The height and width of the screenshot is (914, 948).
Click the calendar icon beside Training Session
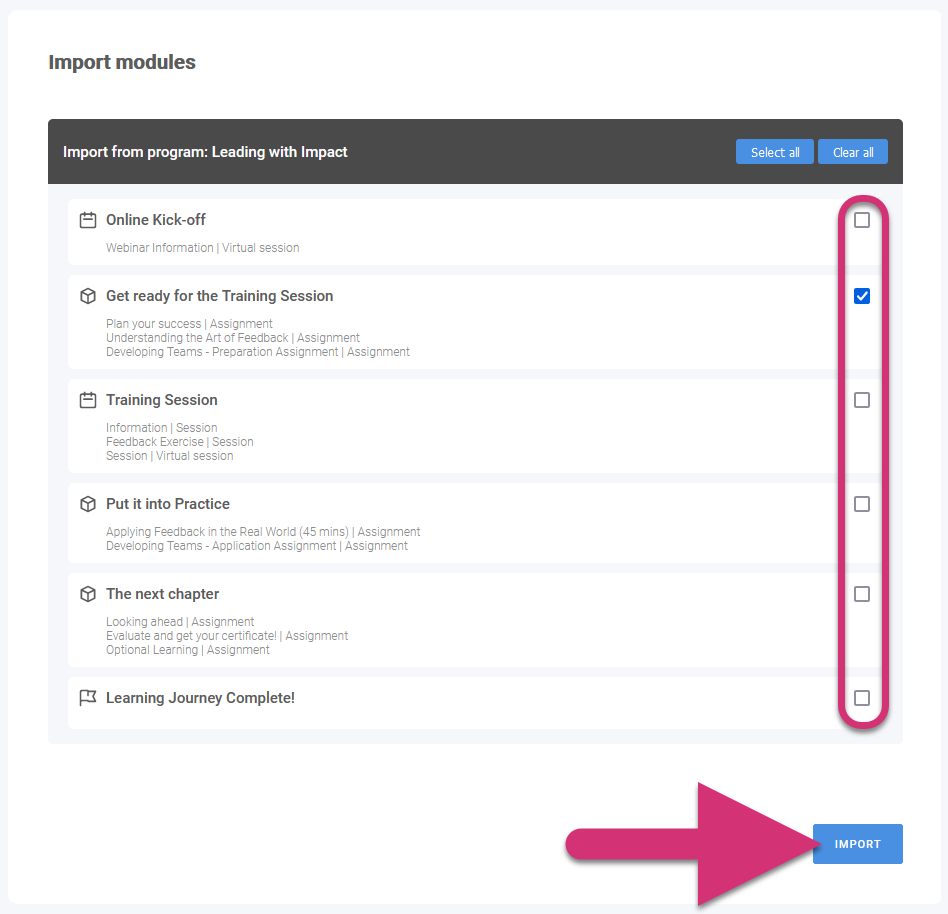coord(87,399)
